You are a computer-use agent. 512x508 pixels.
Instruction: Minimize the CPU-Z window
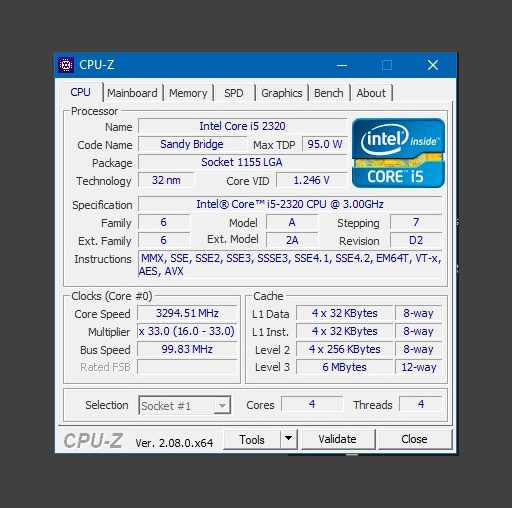(342, 65)
